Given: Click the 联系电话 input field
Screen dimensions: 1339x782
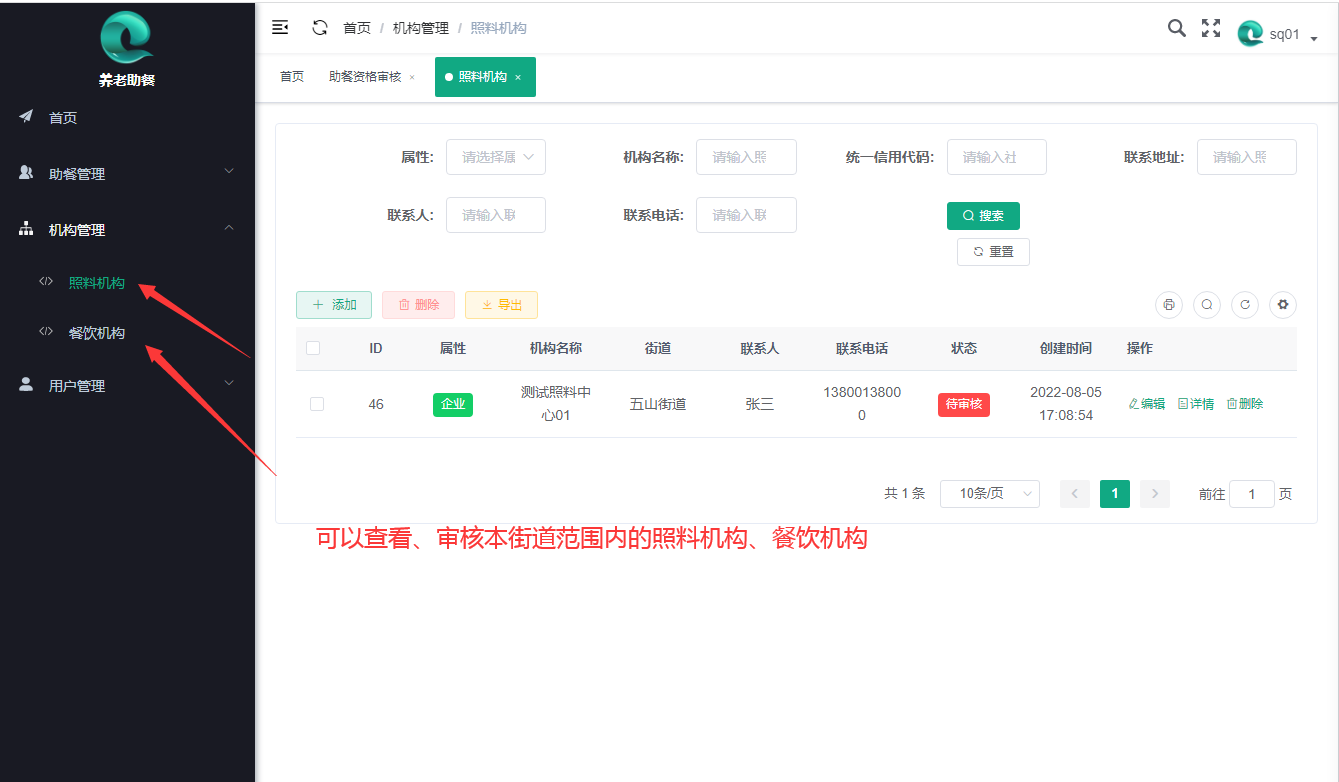Looking at the screenshot, I should [x=746, y=215].
